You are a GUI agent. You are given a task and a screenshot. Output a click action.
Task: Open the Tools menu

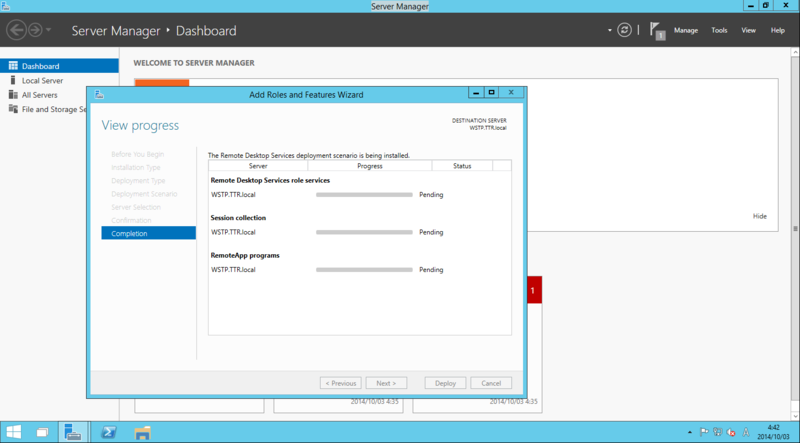[x=719, y=30]
